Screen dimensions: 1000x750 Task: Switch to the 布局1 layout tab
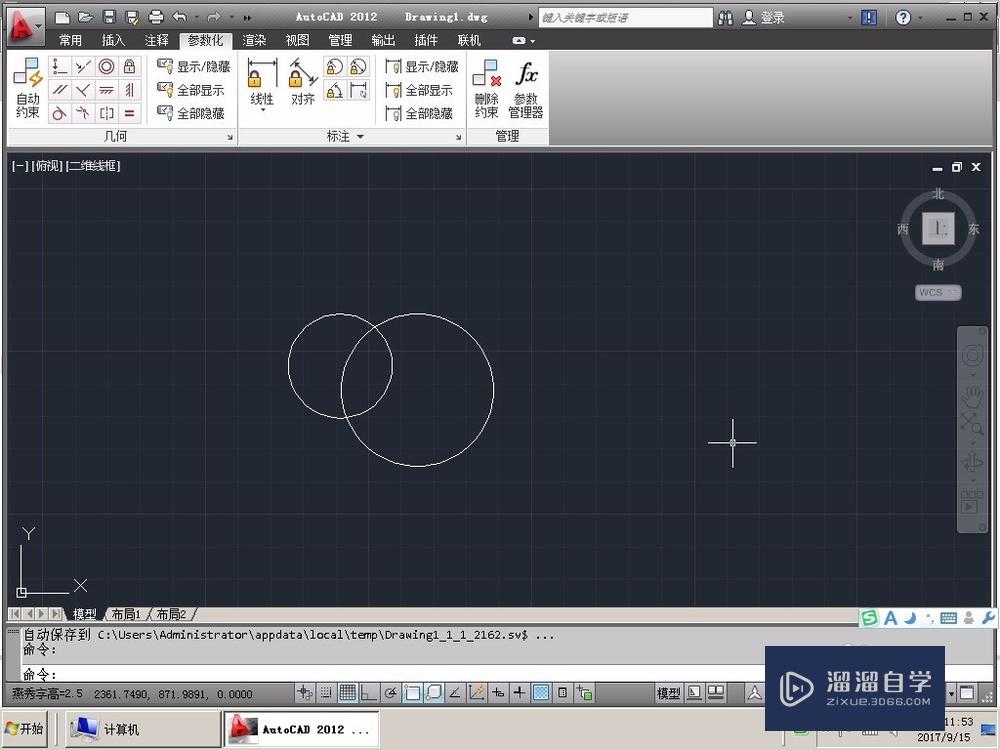point(125,614)
